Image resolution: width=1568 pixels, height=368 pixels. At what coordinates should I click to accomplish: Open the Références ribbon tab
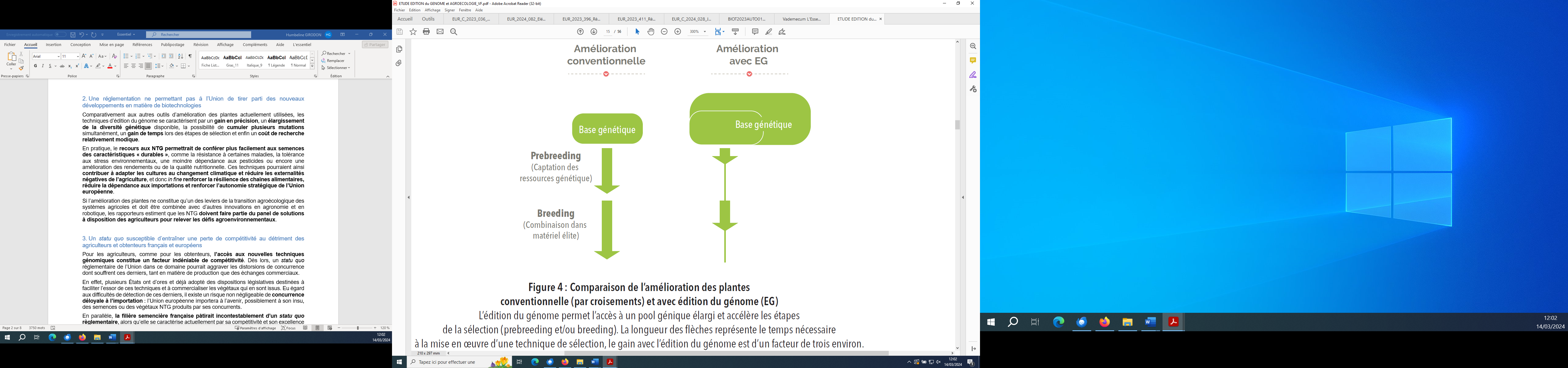(x=142, y=44)
